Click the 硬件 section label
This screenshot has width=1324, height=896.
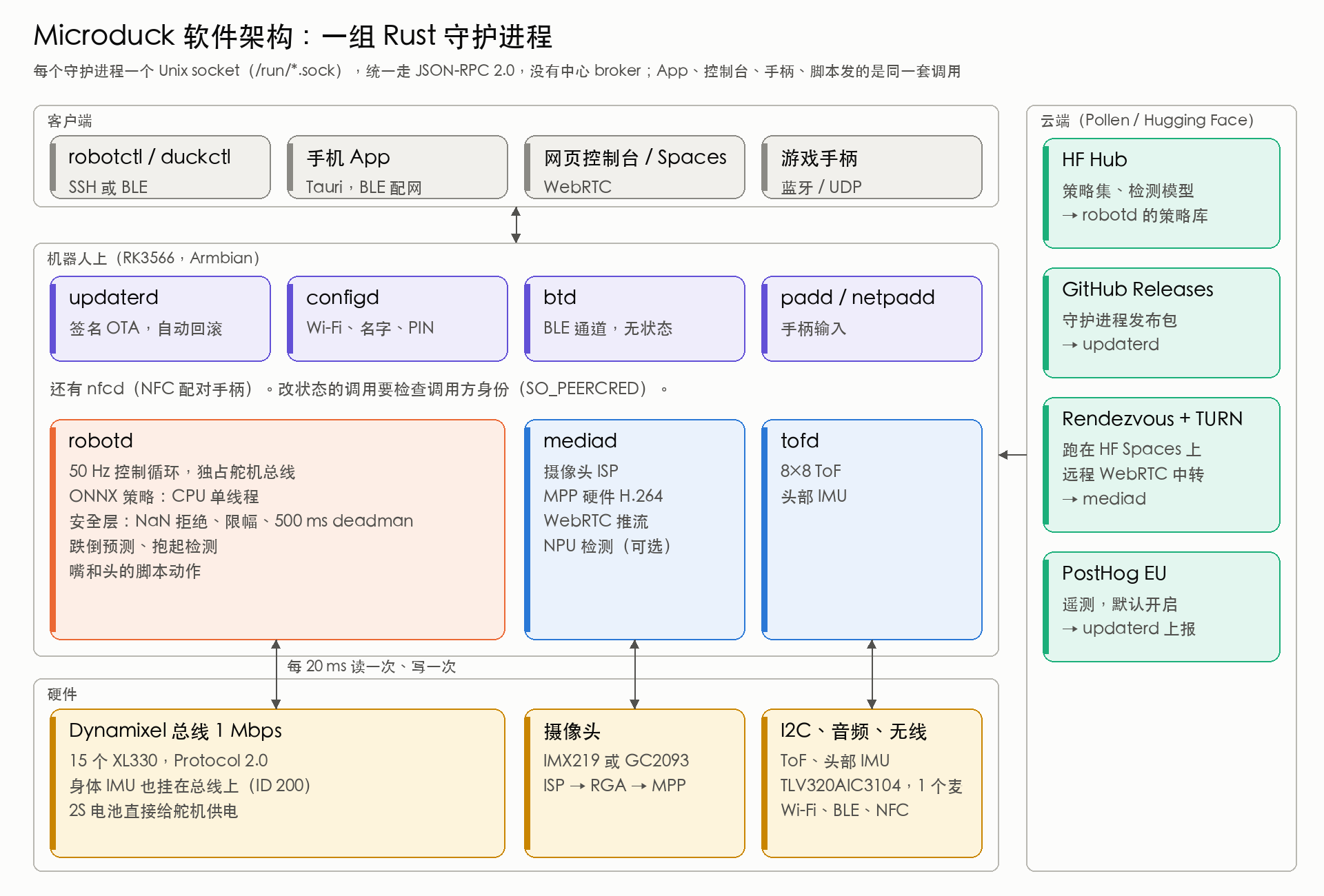point(62,695)
